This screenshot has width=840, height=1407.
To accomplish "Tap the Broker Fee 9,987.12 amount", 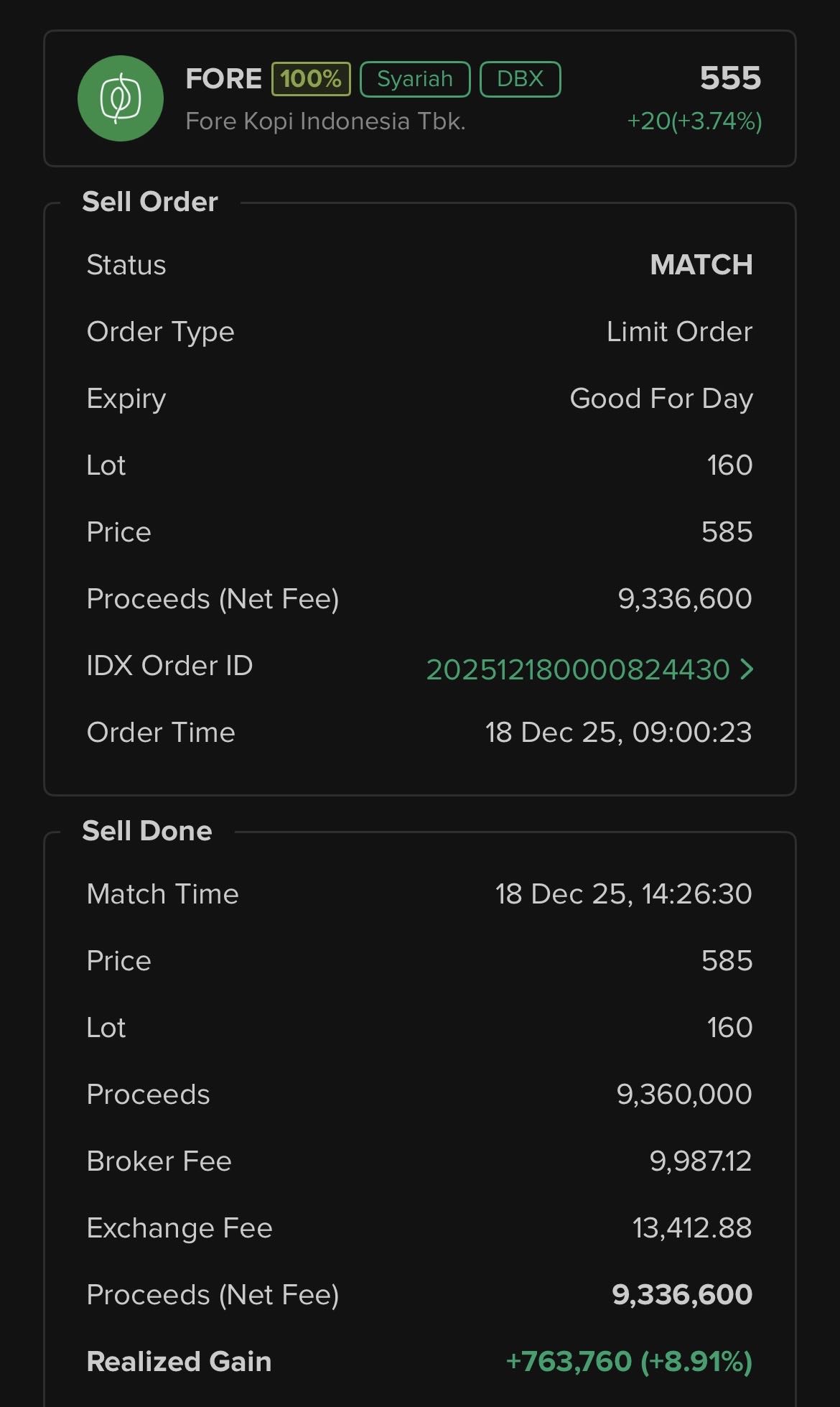I will pos(700,1161).
